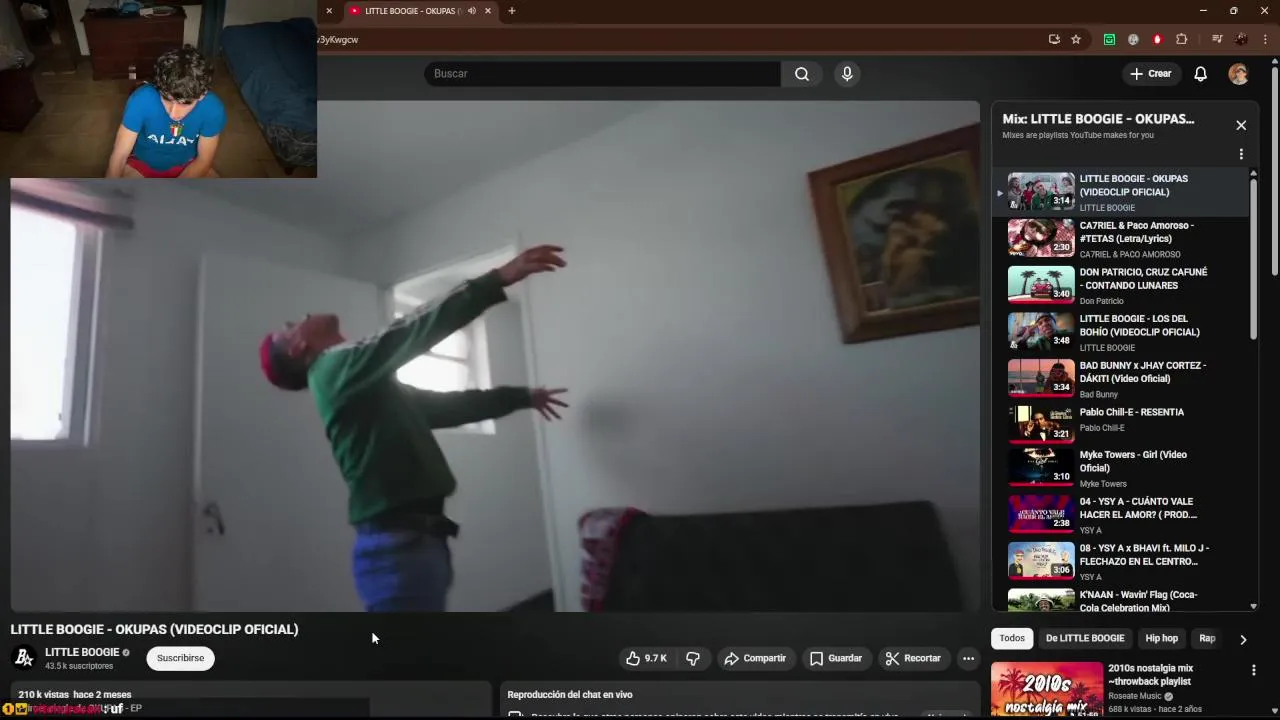Select the Rap filter chip
The image size is (1280, 720).
coord(1207,638)
